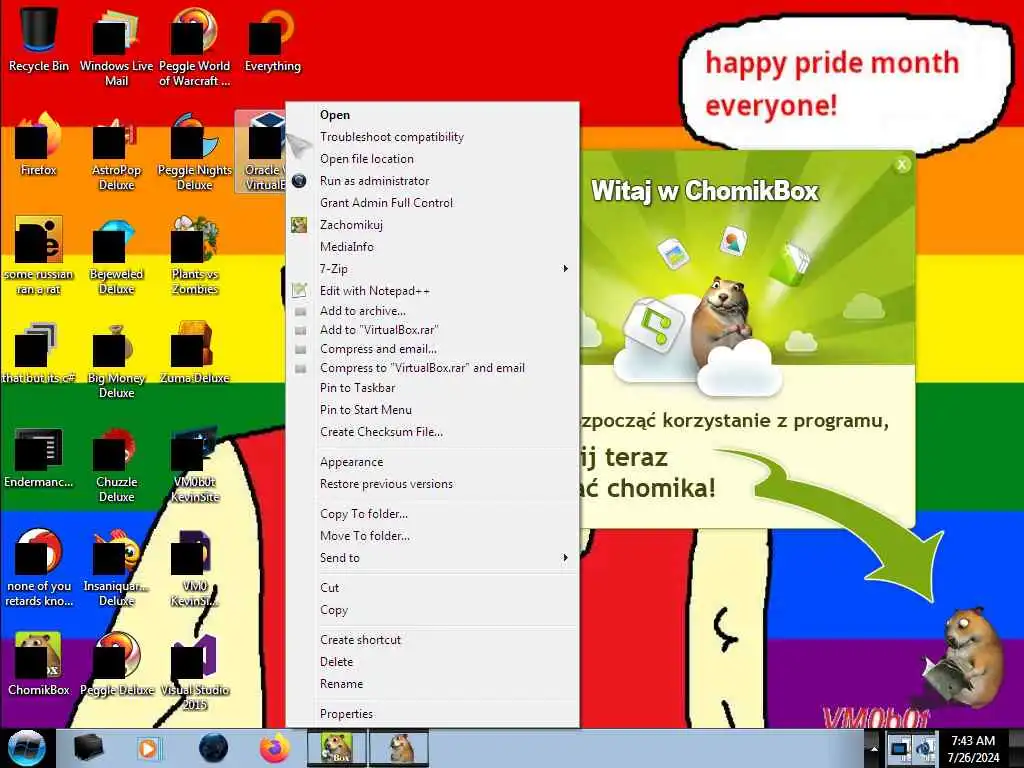
Task: Select the Oracle VirtualBox desktop icon
Action: (x=261, y=152)
